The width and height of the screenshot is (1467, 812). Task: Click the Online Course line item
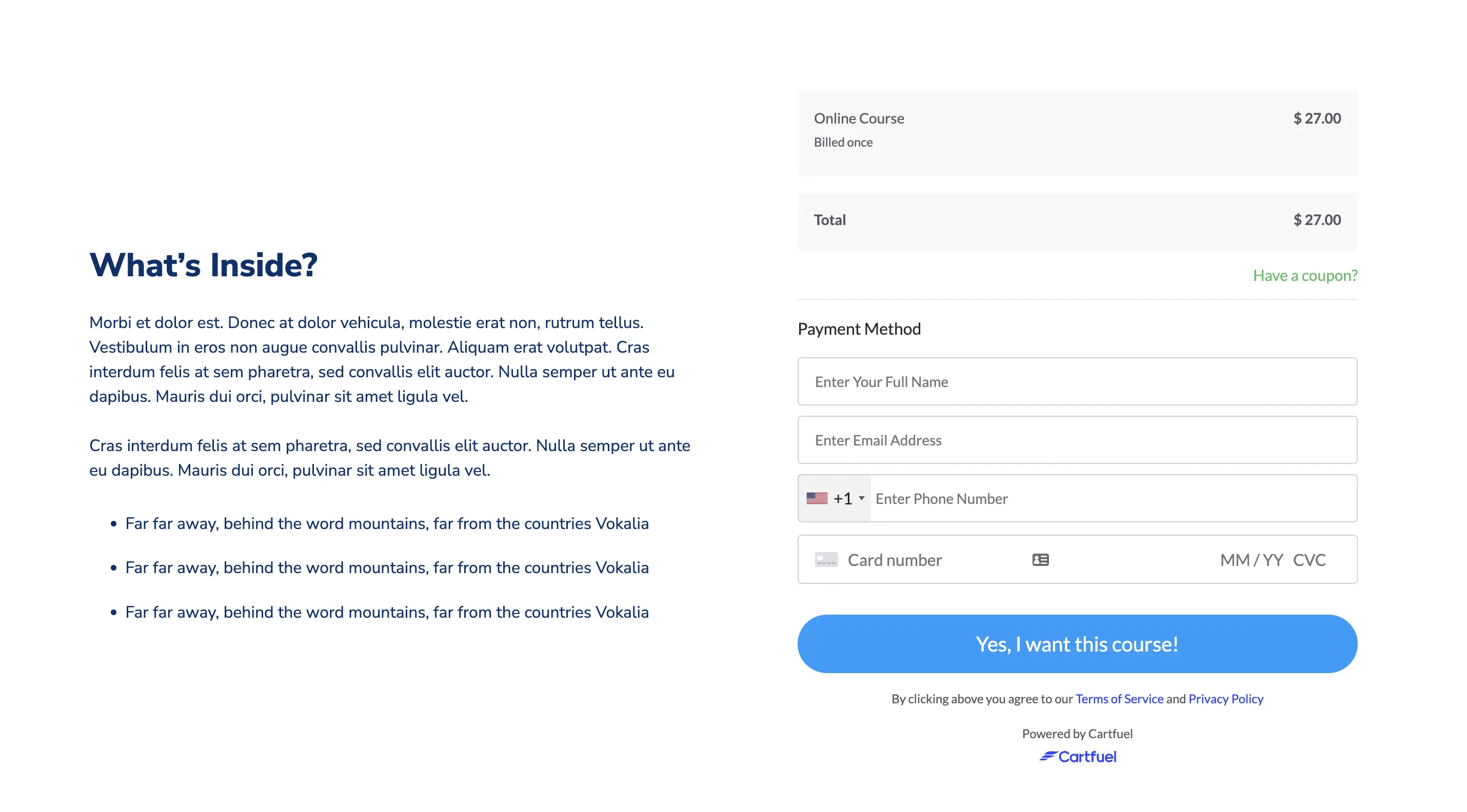[1077, 133]
